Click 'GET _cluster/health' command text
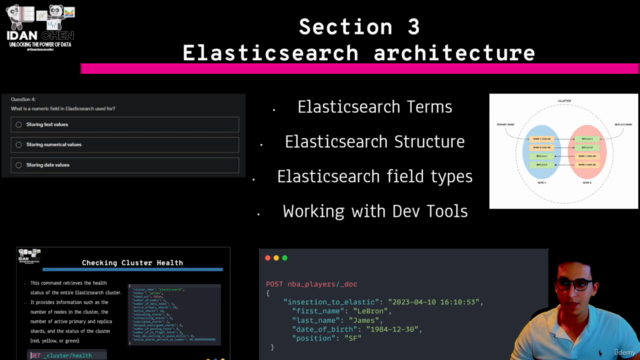 coord(61,356)
